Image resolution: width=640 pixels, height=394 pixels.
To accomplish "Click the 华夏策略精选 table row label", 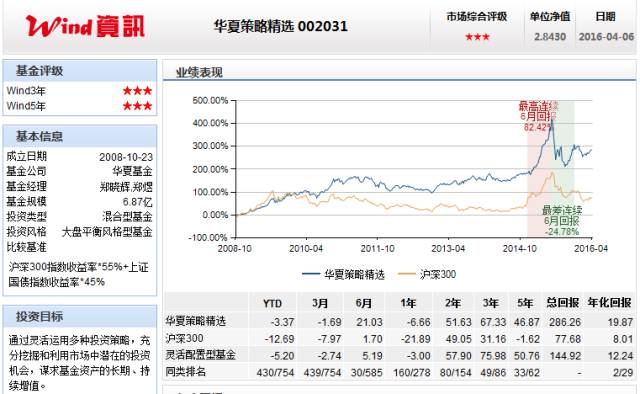I will (196, 321).
